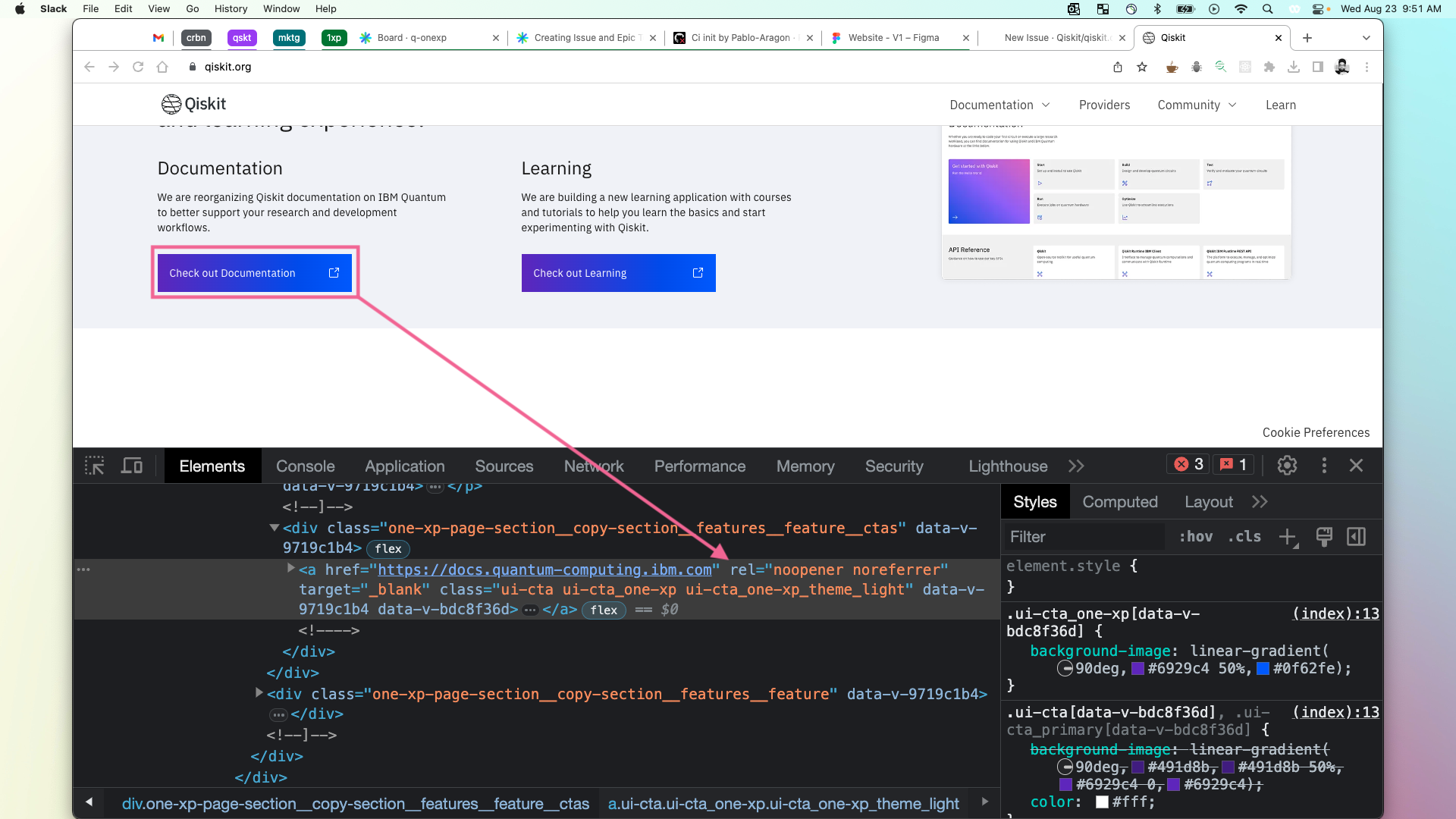This screenshot has height=819, width=1456.
Task: Collapse the anchor element node in Elements panel
Action: pos(290,568)
